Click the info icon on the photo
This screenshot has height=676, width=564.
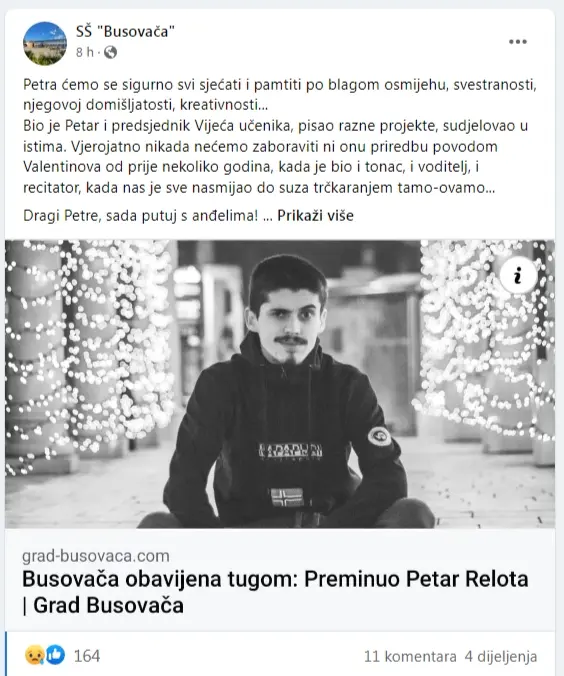(518, 275)
